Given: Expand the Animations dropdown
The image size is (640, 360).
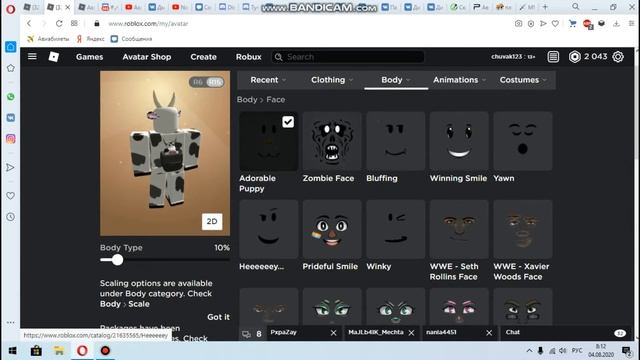Looking at the screenshot, I should click(459, 80).
